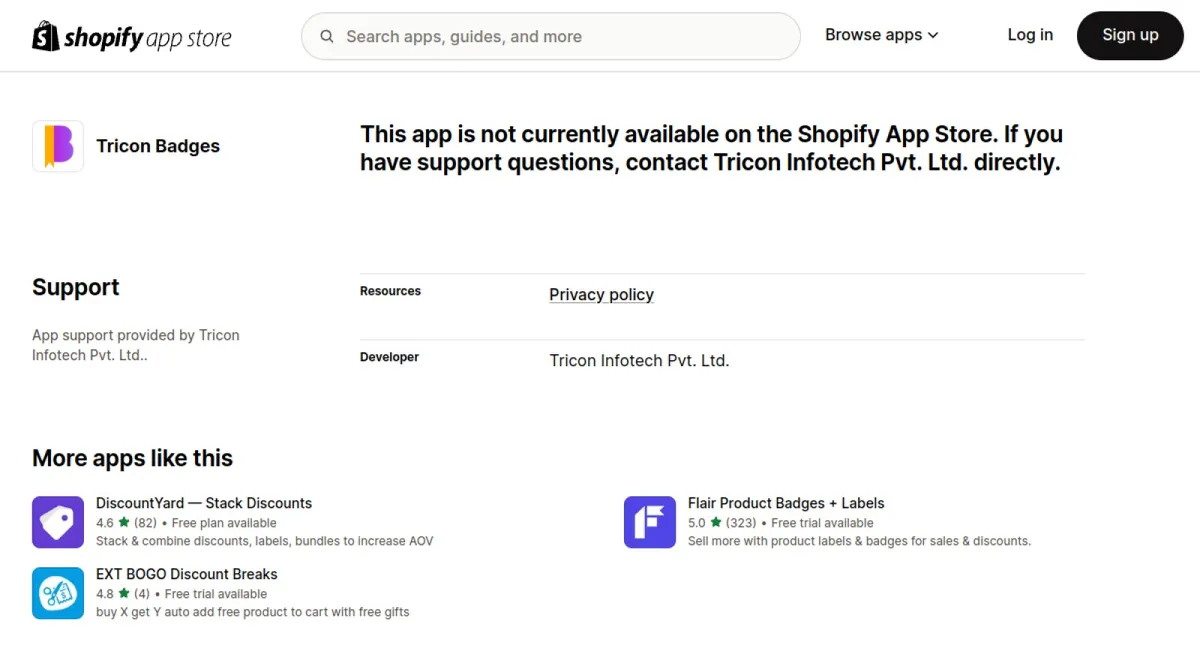Image resolution: width=1200 pixels, height=650 pixels.
Task: Click the DiscountYard app icon
Action: [x=58, y=522]
